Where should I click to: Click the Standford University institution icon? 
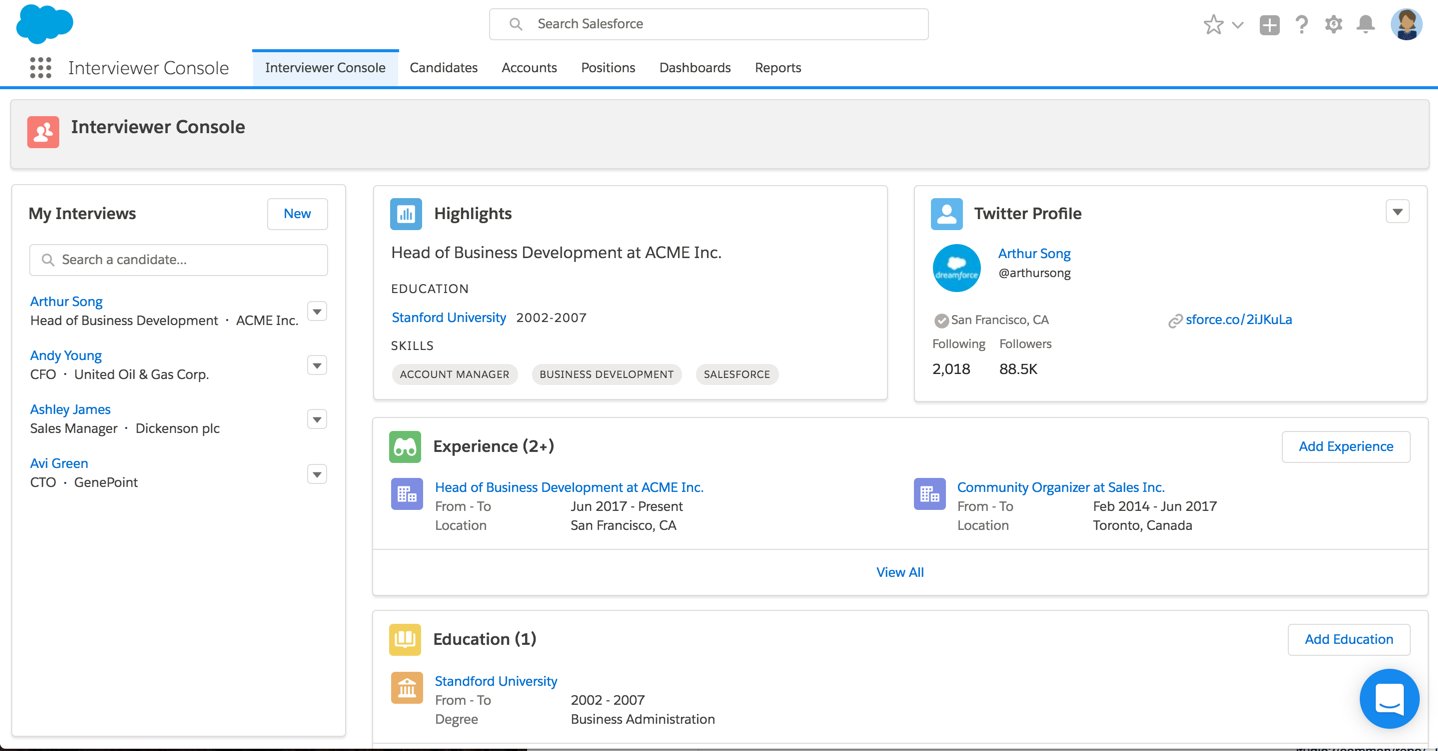click(x=406, y=688)
